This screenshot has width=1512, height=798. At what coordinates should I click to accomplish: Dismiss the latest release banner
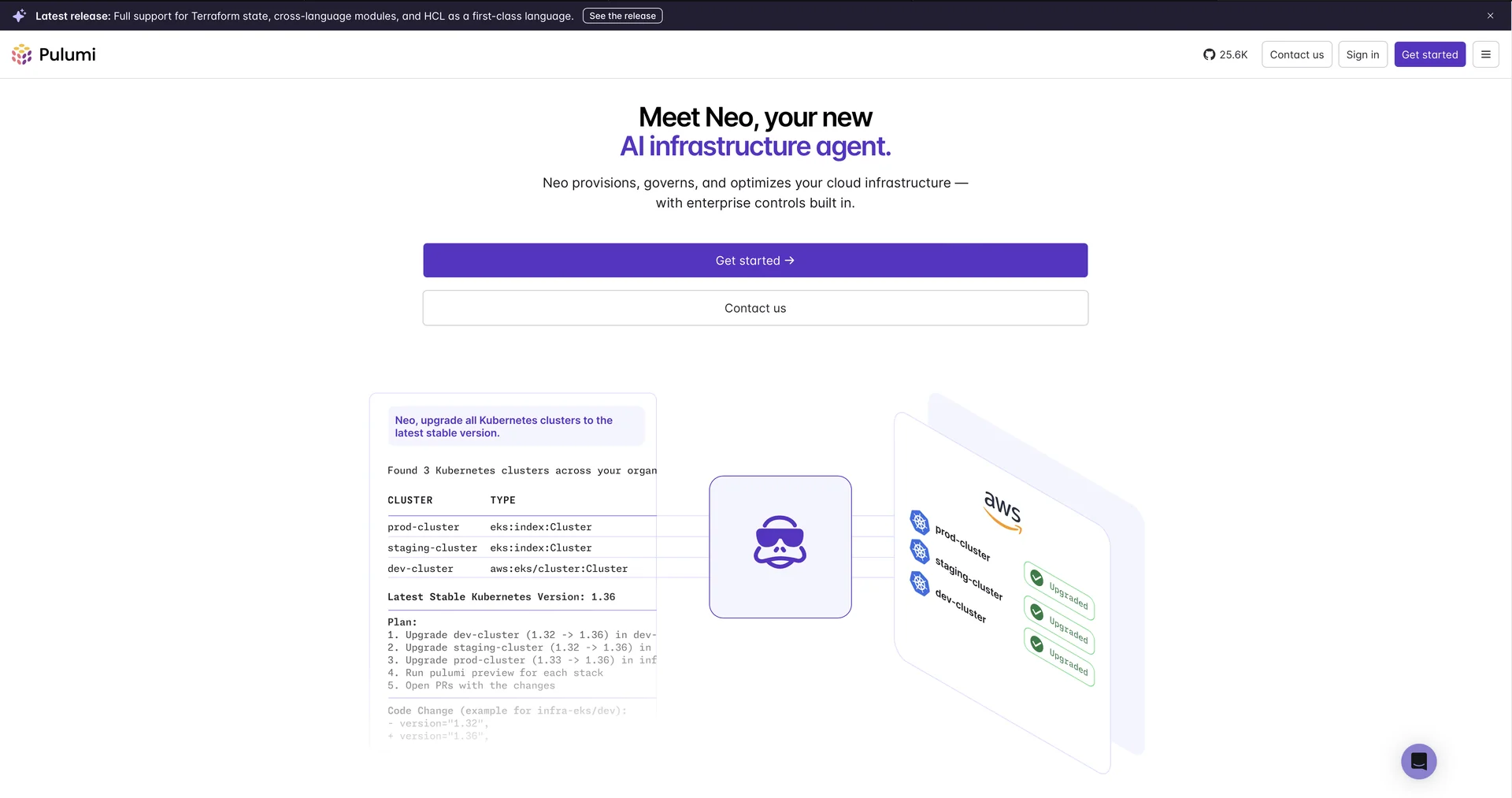tap(1490, 16)
